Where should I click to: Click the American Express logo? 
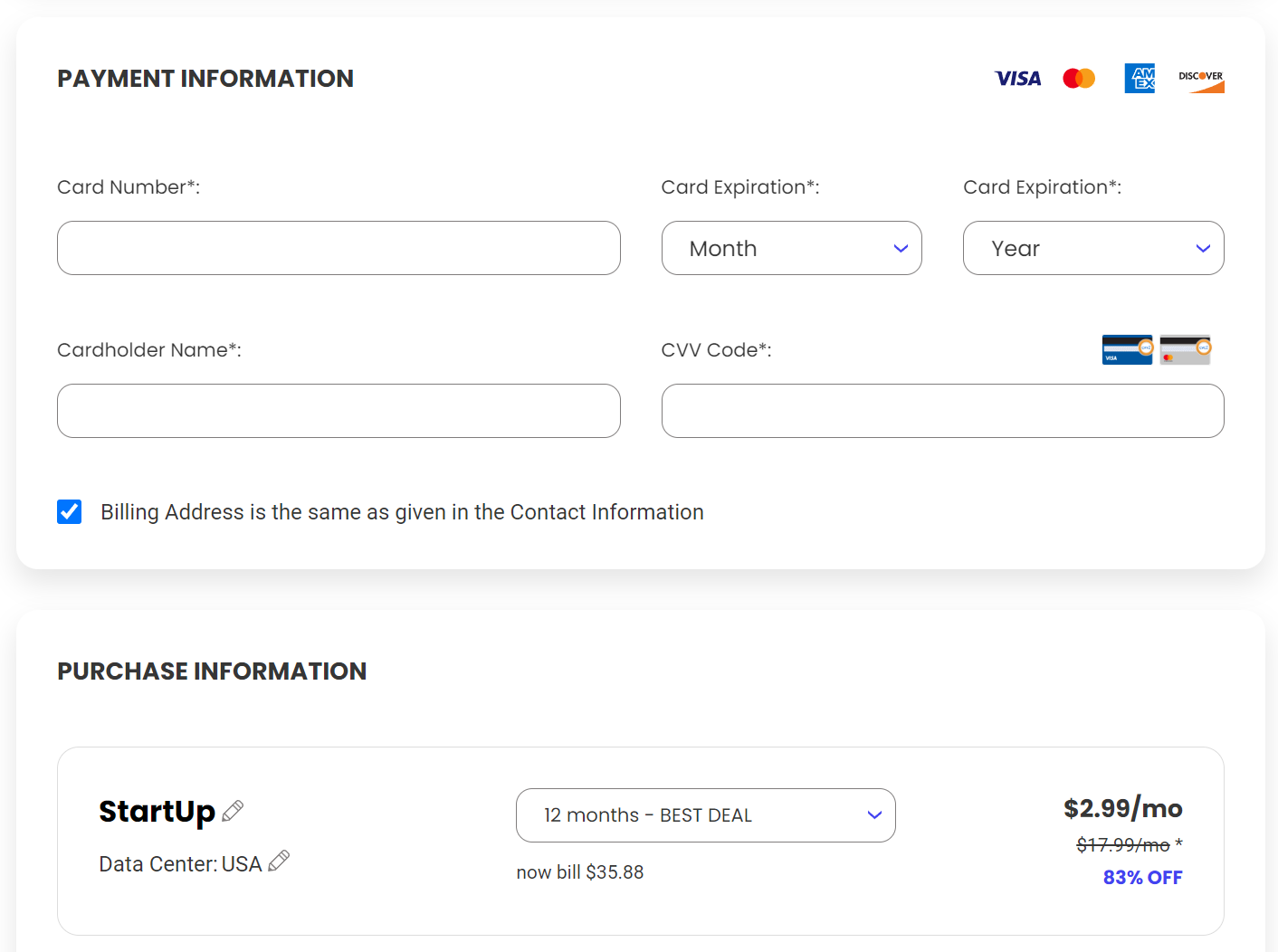click(1140, 79)
